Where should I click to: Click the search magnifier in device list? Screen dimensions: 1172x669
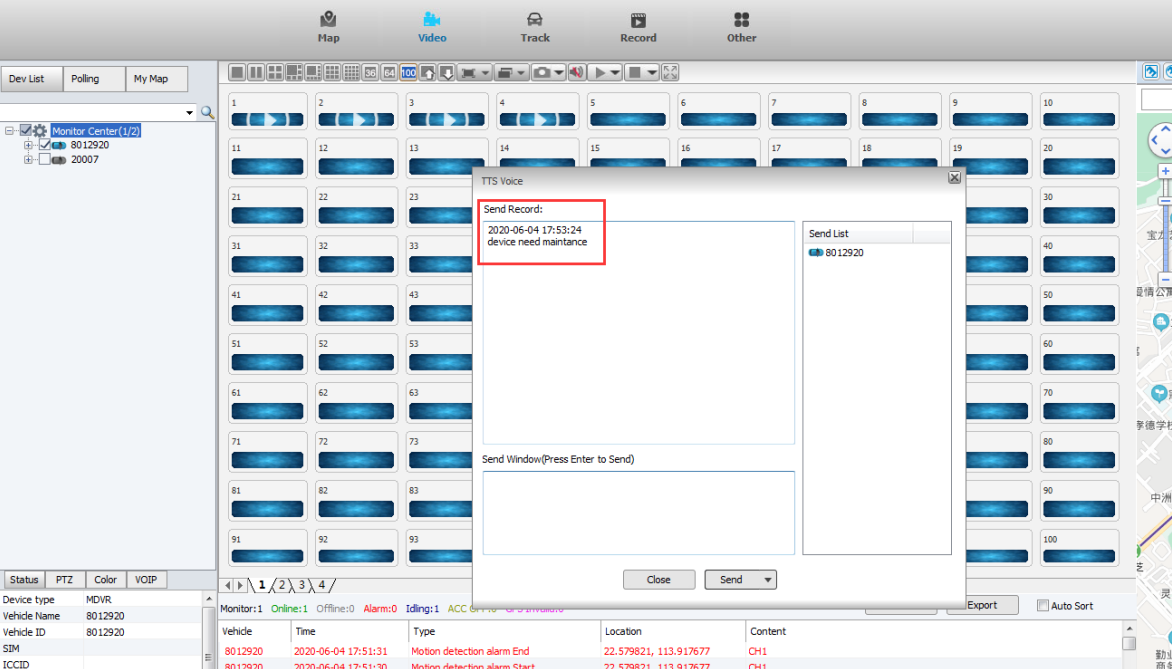pyautogui.click(x=208, y=112)
